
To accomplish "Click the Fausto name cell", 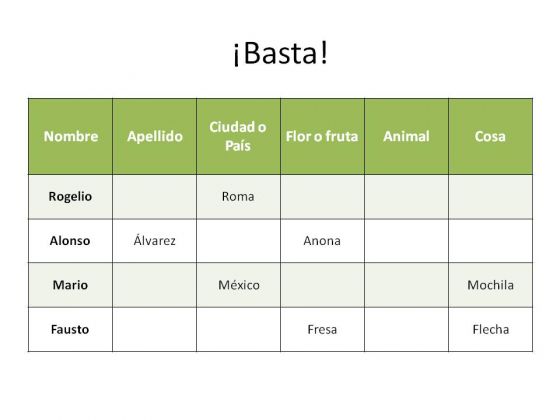I will pyautogui.click(x=70, y=329).
